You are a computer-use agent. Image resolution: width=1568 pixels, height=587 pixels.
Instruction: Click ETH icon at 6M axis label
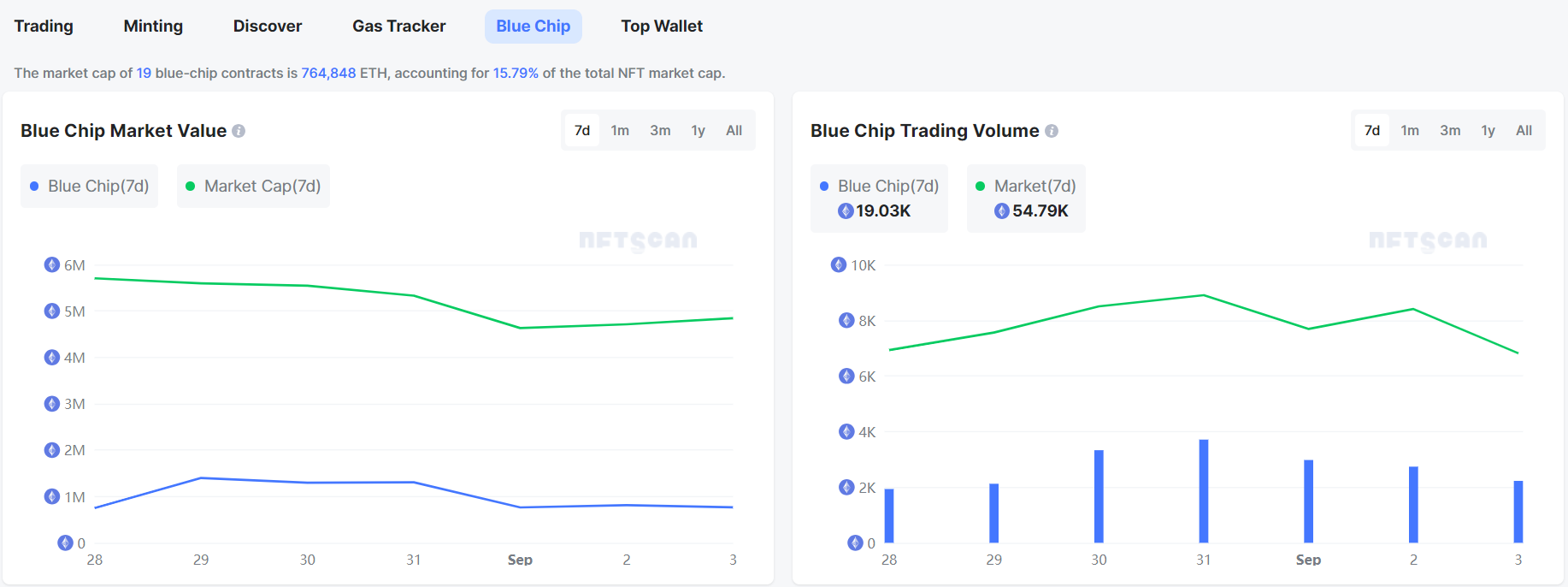coord(52,265)
